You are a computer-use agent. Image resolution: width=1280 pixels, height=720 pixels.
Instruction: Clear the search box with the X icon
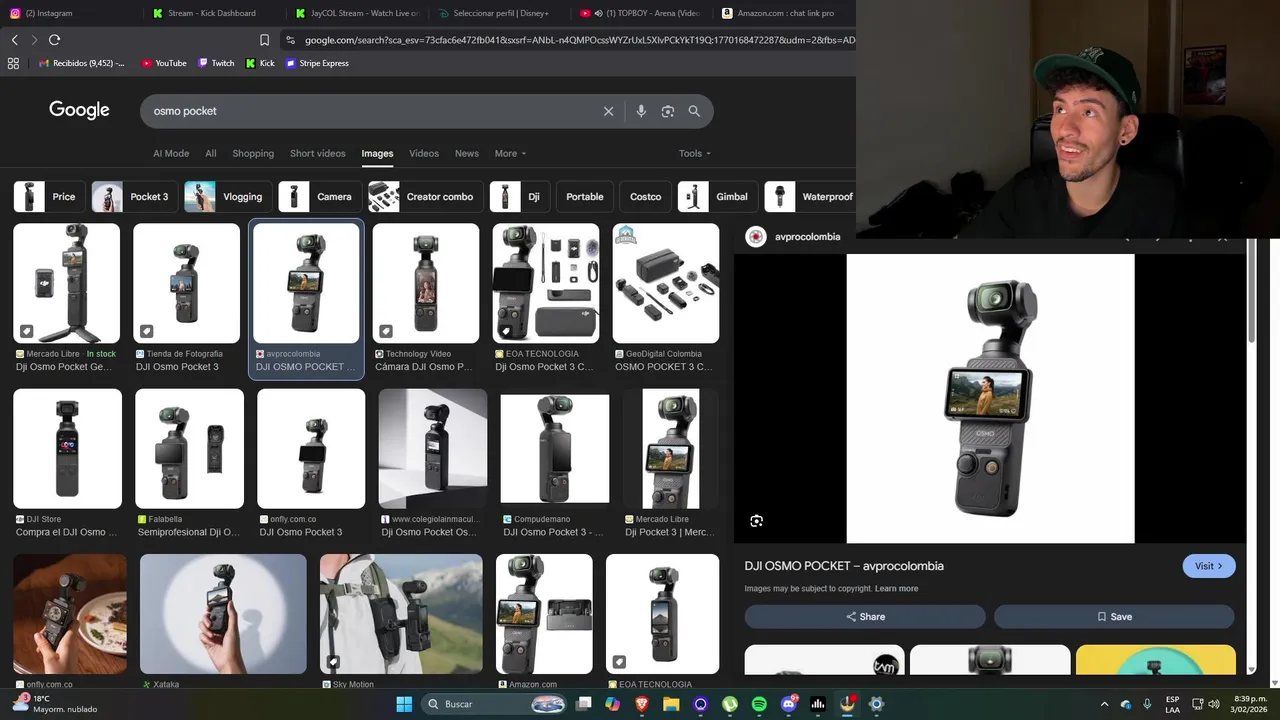tap(608, 111)
